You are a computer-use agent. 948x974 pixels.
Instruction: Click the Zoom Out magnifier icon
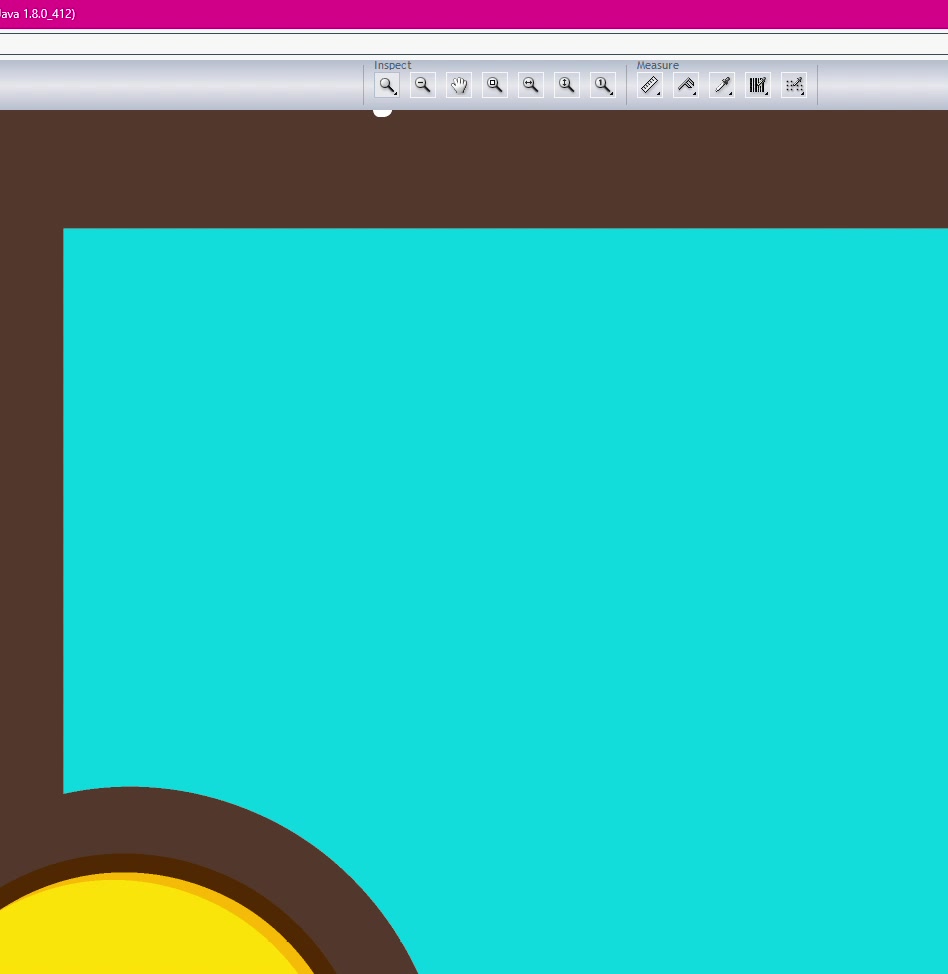[423, 85]
